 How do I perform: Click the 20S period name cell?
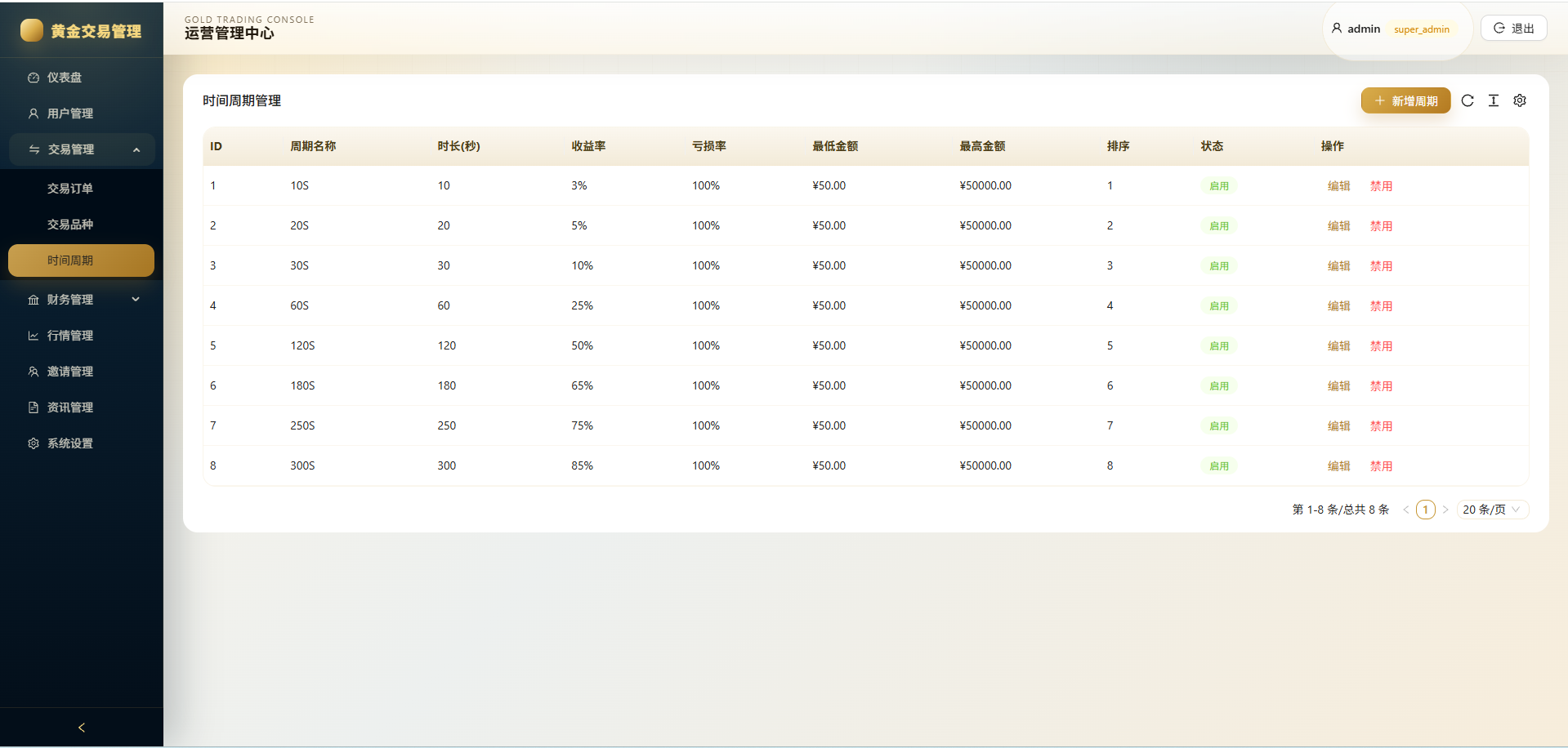pos(299,225)
